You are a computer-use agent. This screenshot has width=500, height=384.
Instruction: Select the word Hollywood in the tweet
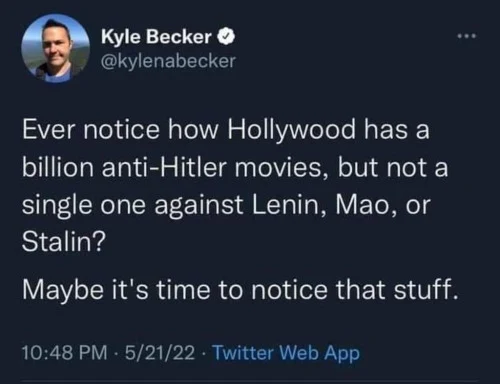coord(292,130)
